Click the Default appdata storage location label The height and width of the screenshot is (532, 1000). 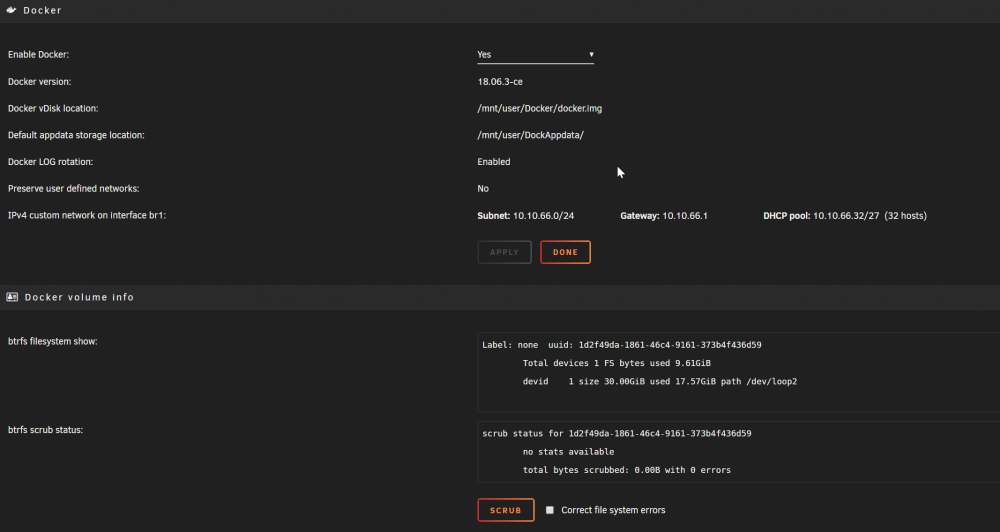pyautogui.click(x=76, y=135)
